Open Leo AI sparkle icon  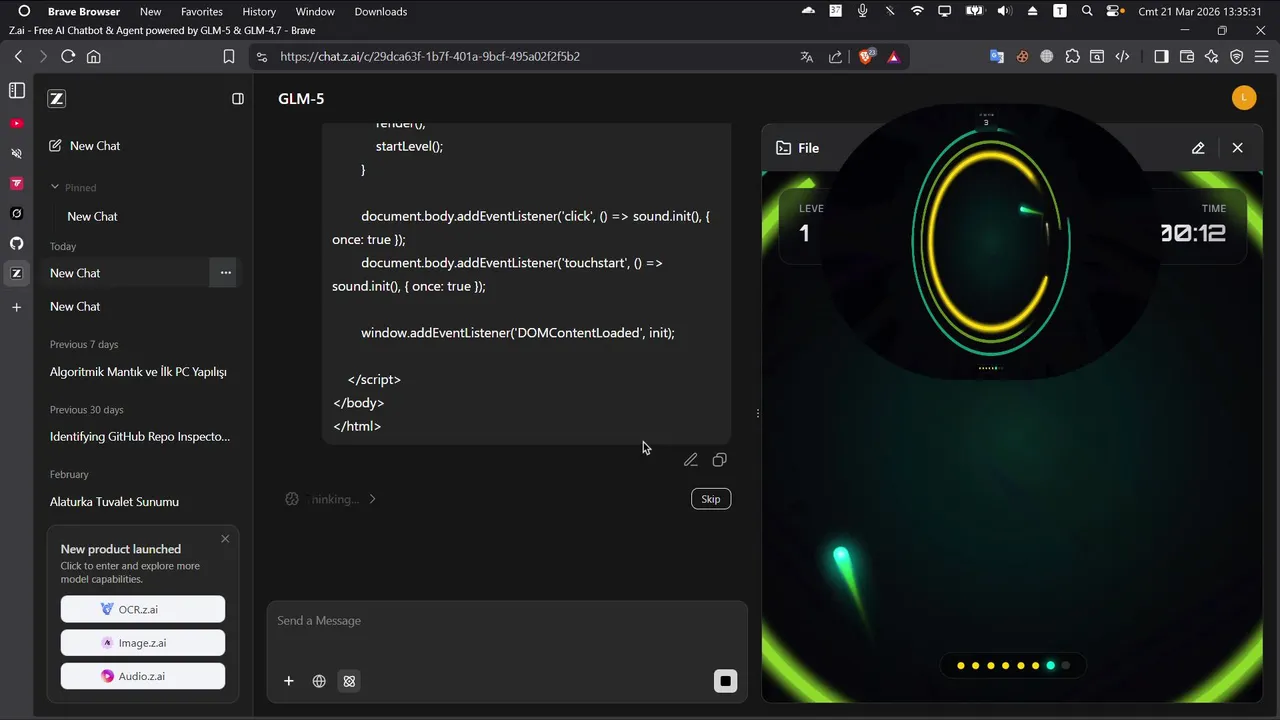click(x=1212, y=57)
